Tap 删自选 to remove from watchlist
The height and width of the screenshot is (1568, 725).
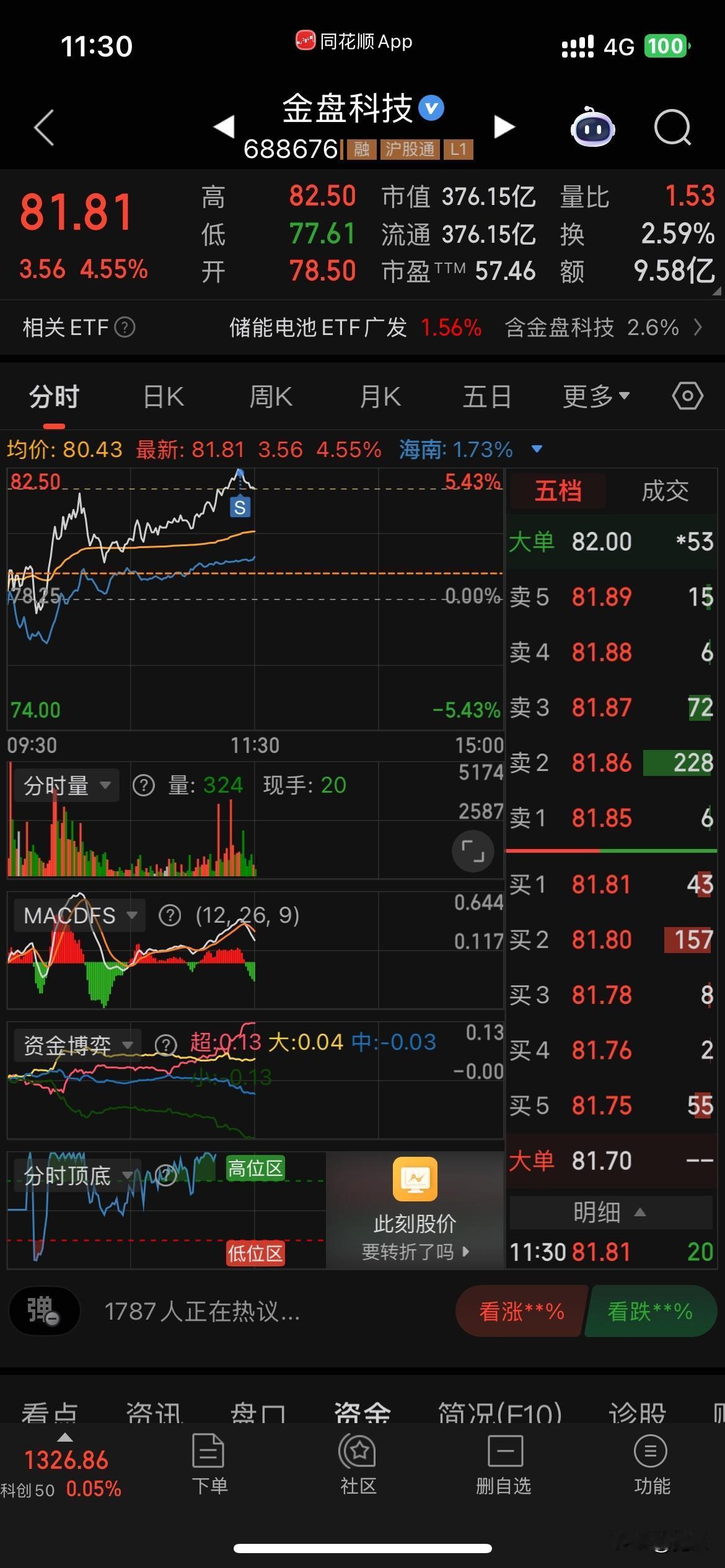click(504, 1464)
